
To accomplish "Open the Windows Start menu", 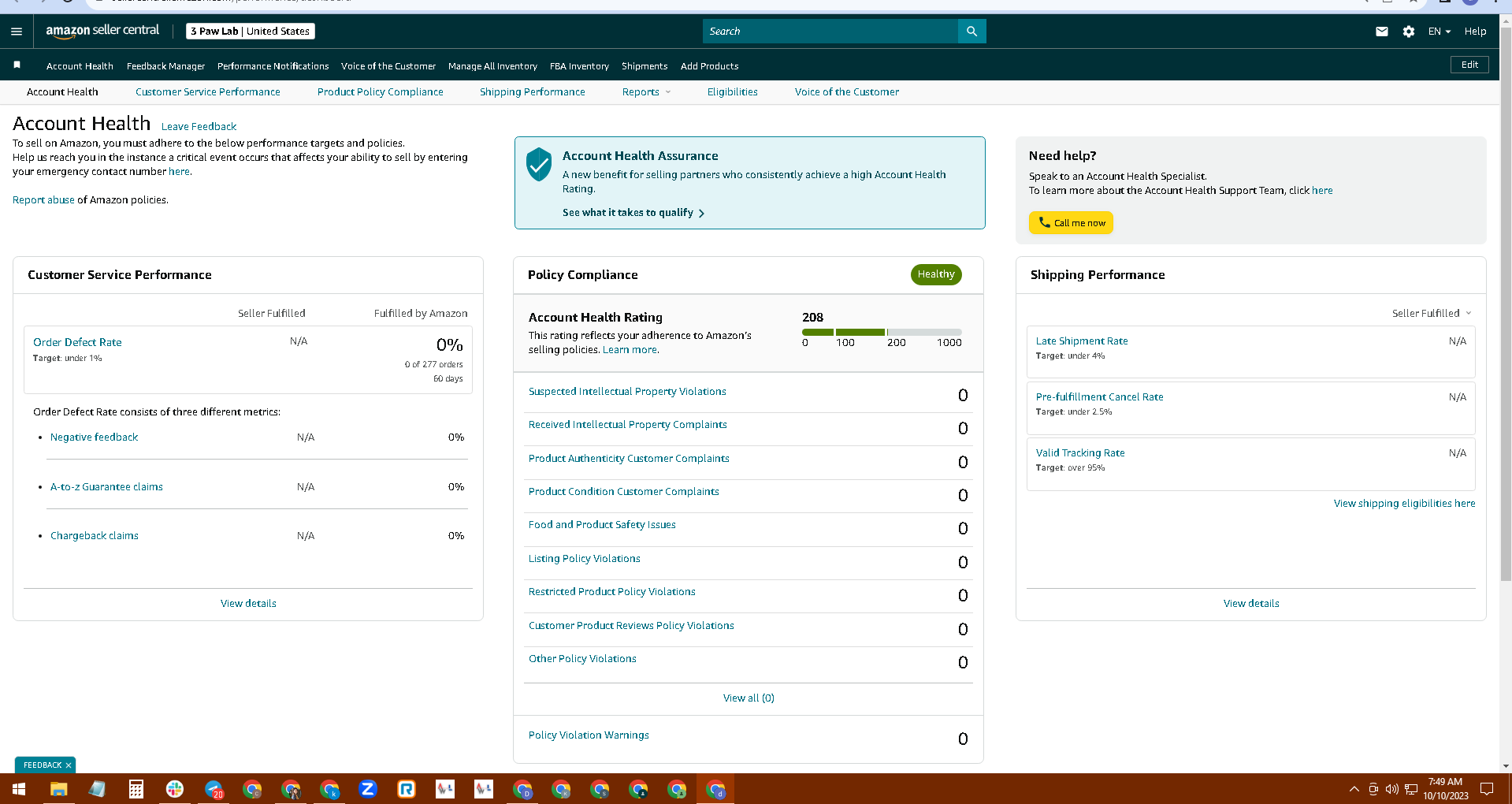I will [x=19, y=789].
